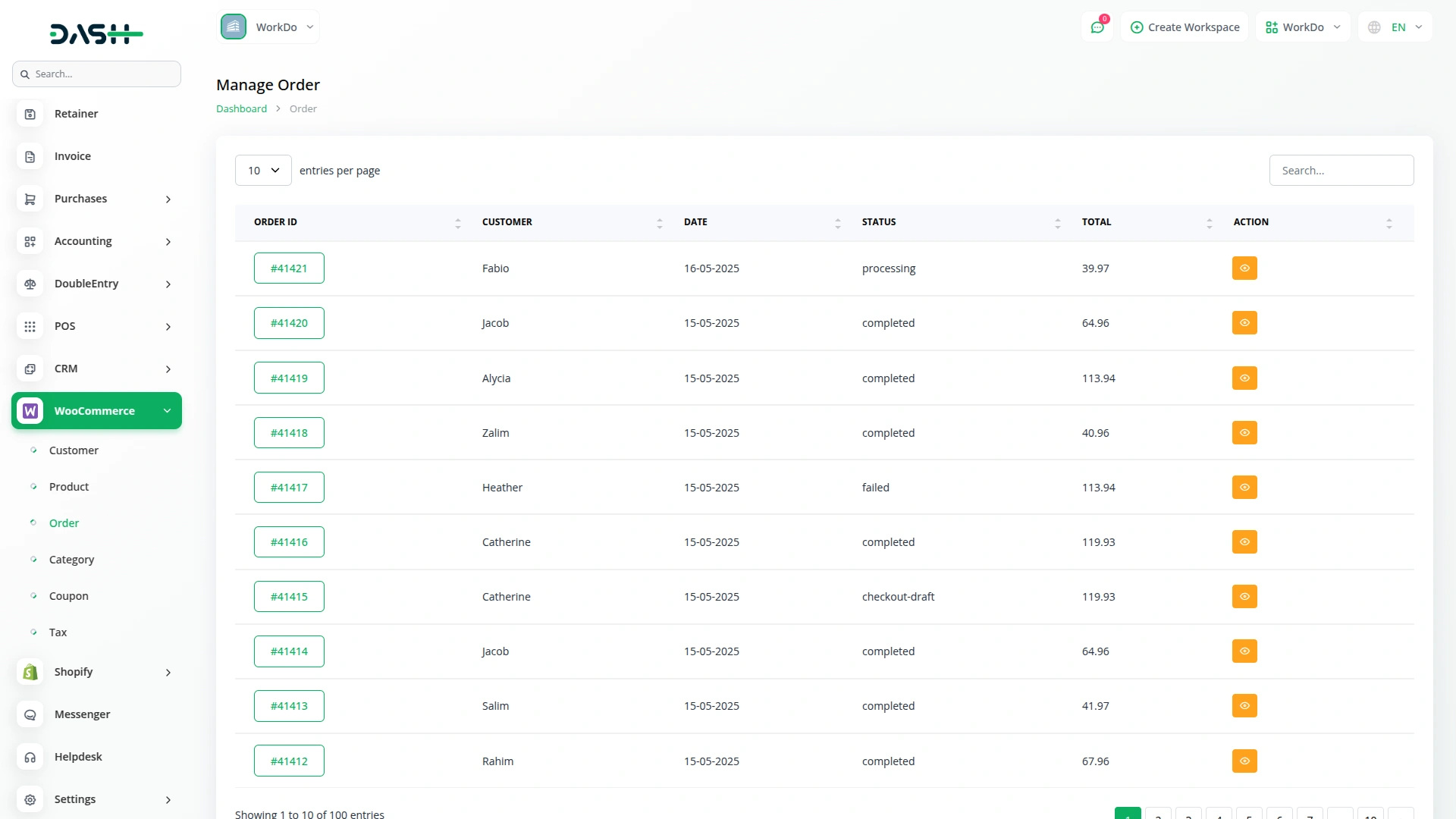
Task: Select the Shopify sidebar icon
Action: click(30, 672)
